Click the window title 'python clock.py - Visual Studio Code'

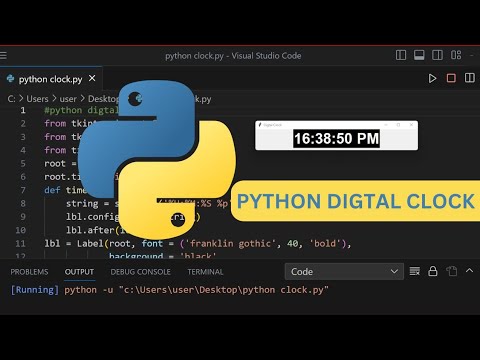(233, 56)
